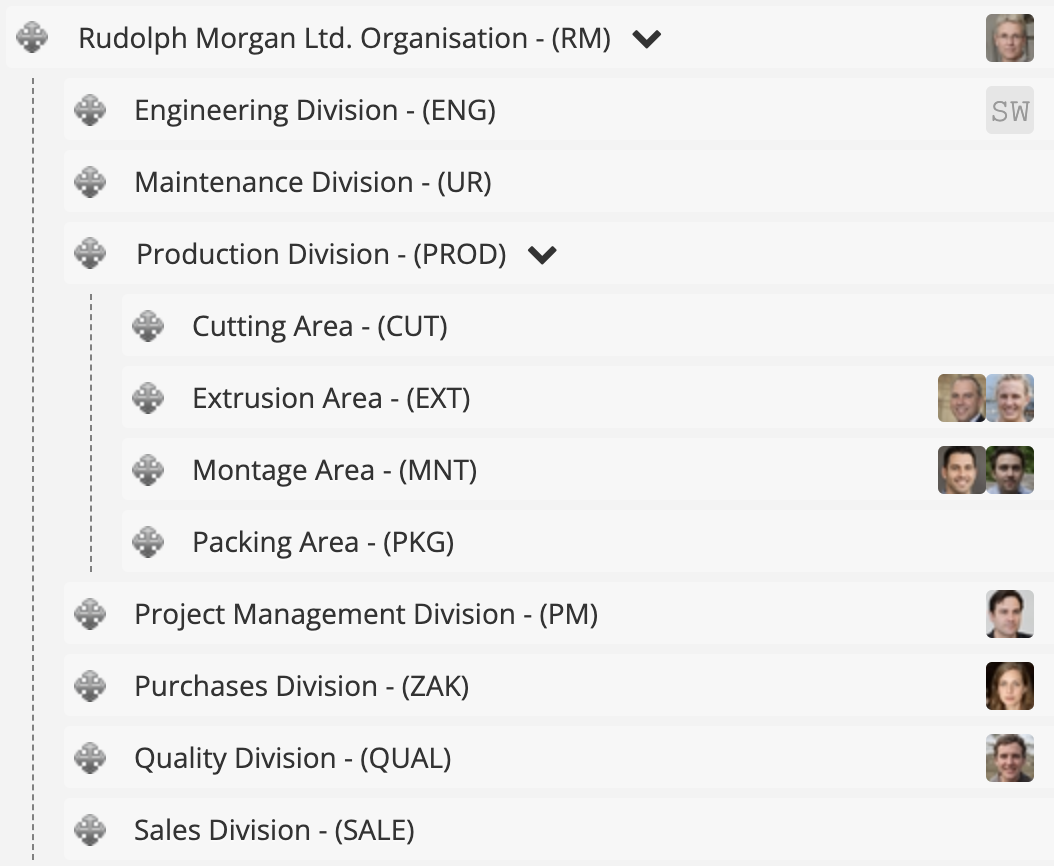Click move icon next to Purchases Division

pyautogui.click(x=90, y=686)
